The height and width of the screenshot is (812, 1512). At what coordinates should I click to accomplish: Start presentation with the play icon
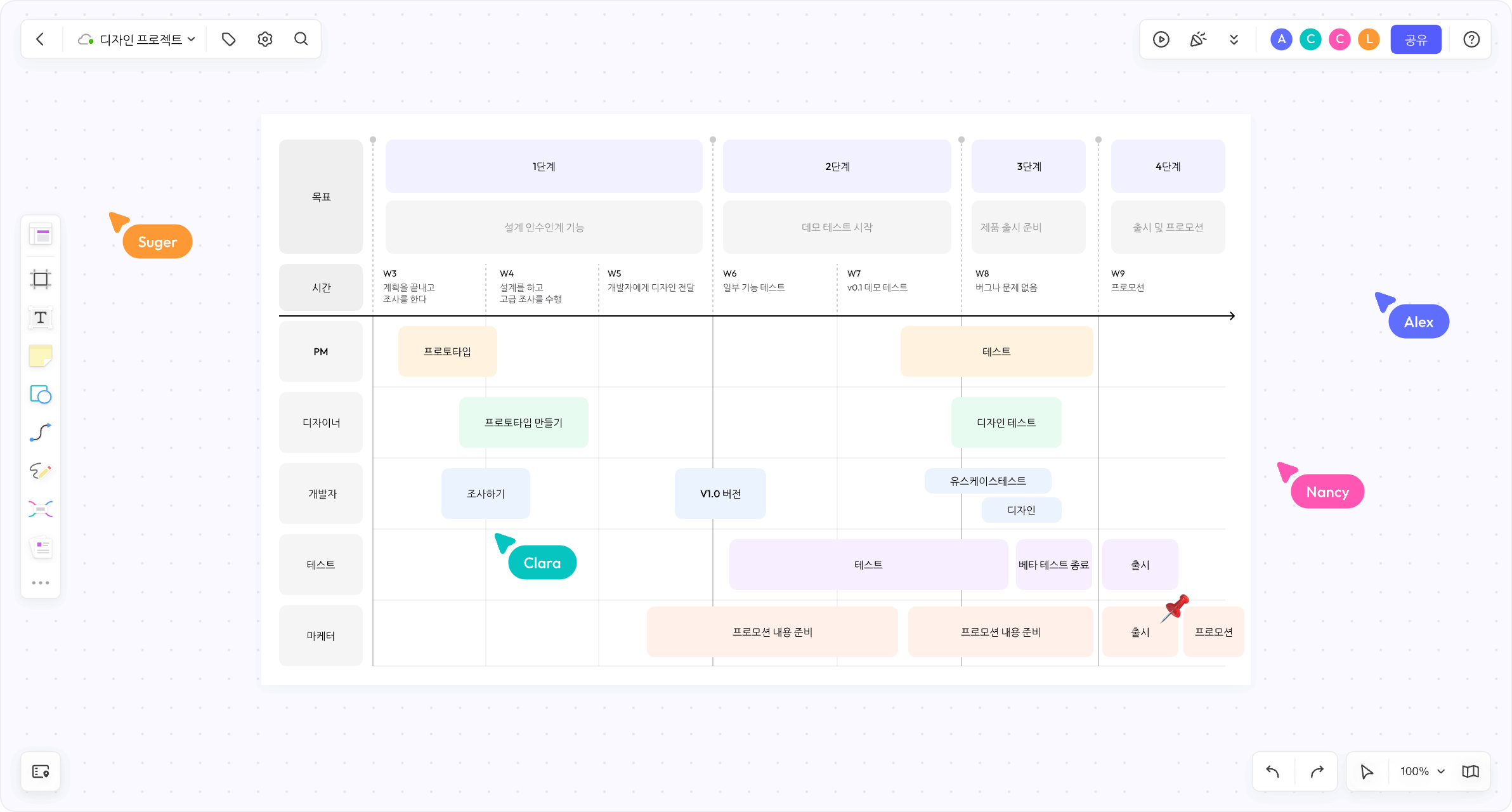pos(1161,39)
